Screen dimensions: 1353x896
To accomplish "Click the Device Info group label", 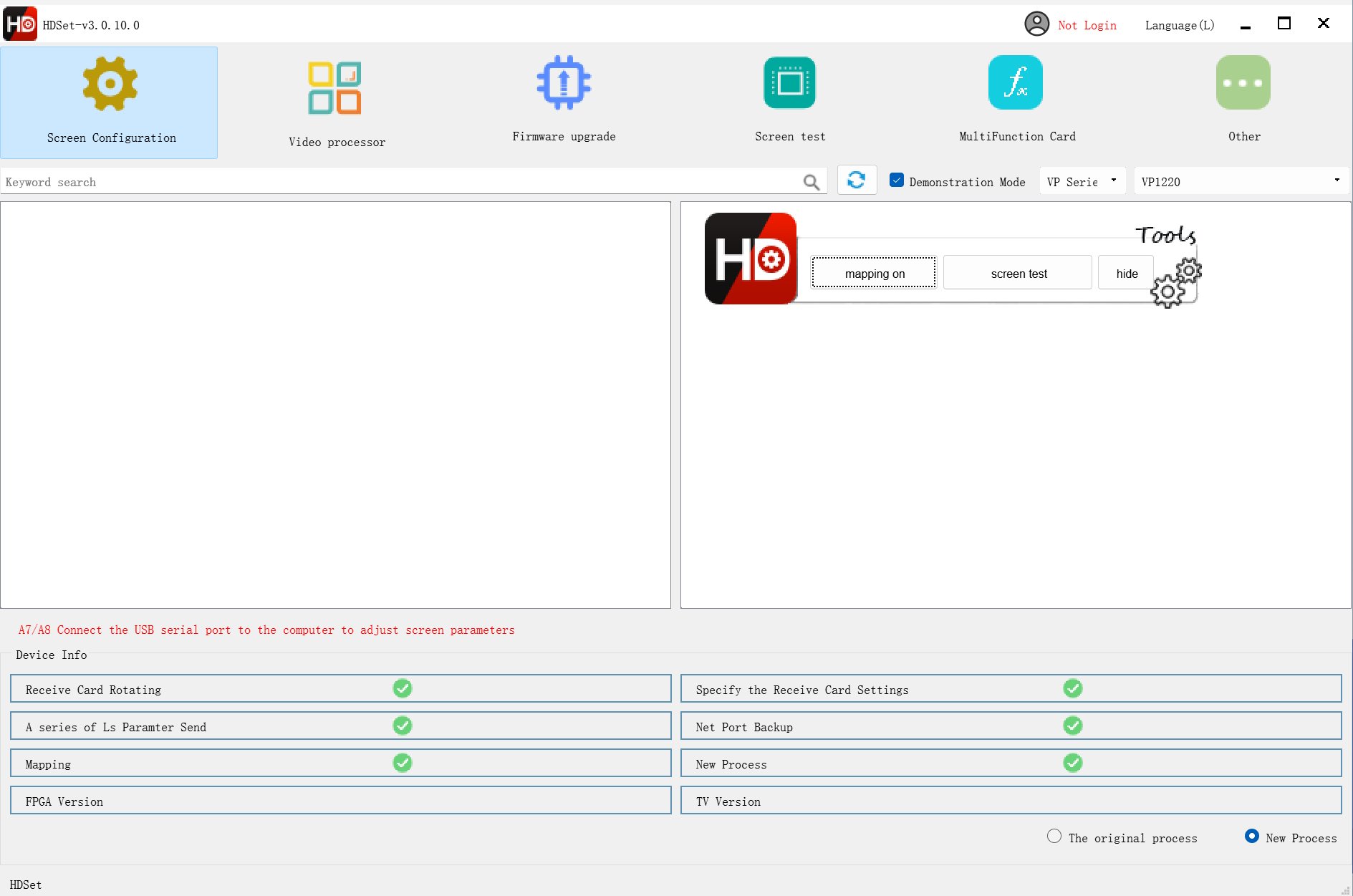I will coord(52,655).
